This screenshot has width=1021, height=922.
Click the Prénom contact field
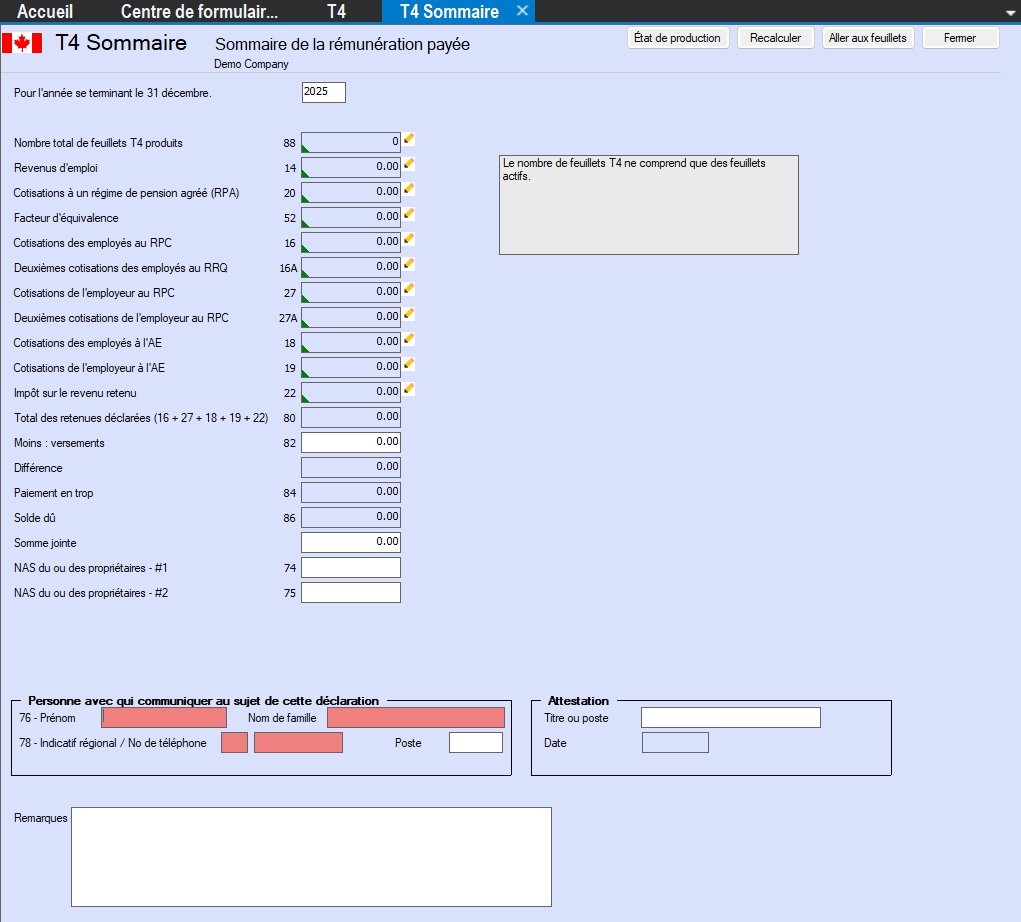[165, 718]
